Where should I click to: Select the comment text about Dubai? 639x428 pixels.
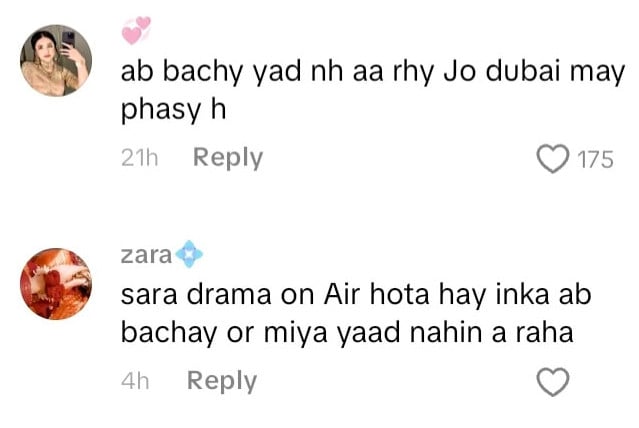[372, 92]
